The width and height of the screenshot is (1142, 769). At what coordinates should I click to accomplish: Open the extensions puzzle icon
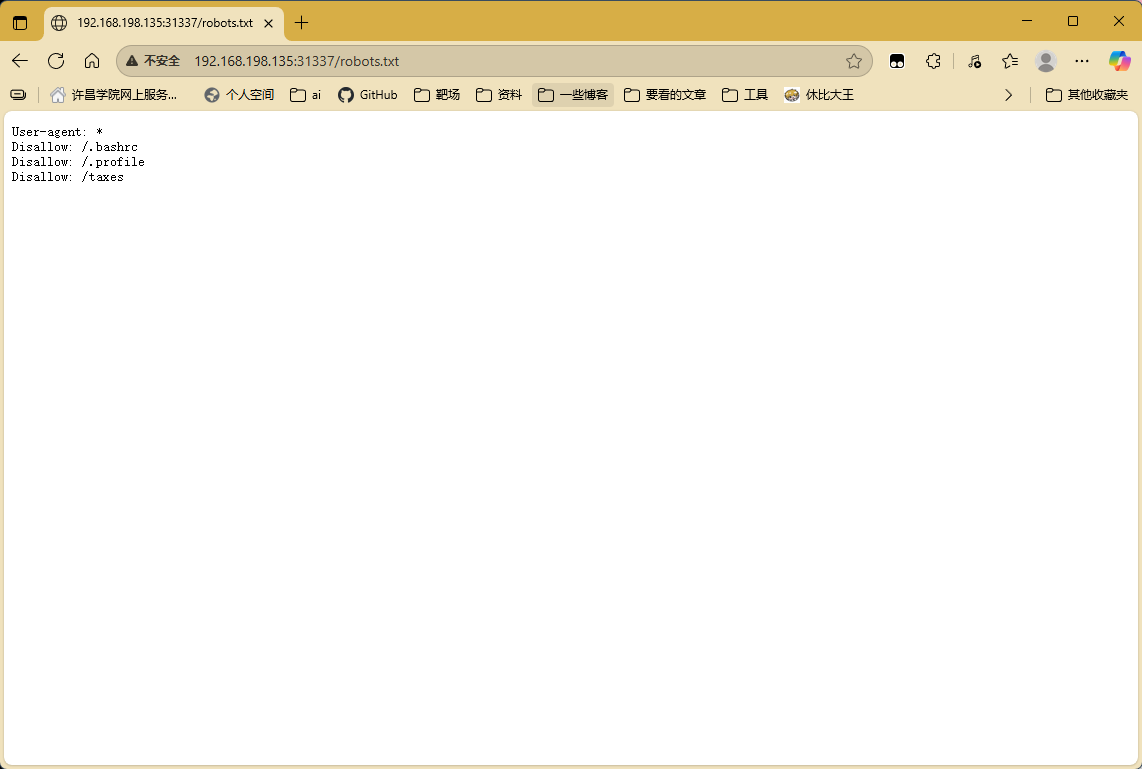click(x=933, y=61)
